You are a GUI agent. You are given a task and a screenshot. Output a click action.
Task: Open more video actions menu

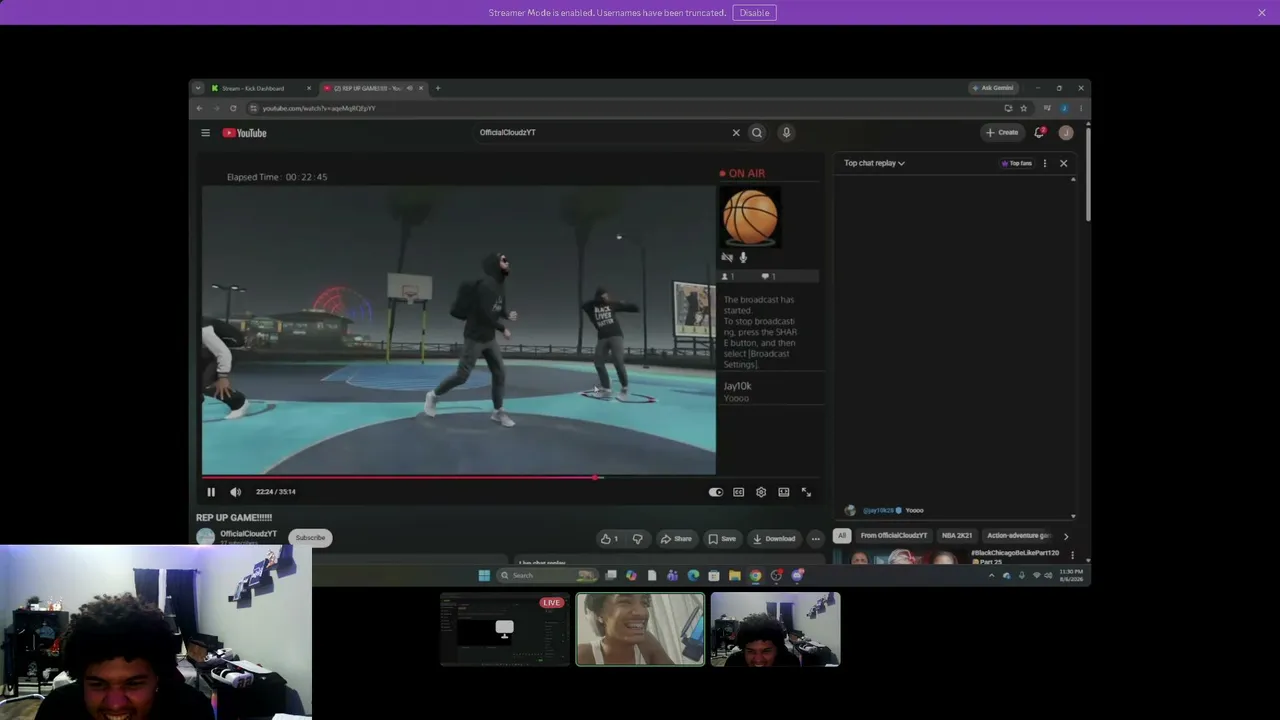tap(815, 539)
